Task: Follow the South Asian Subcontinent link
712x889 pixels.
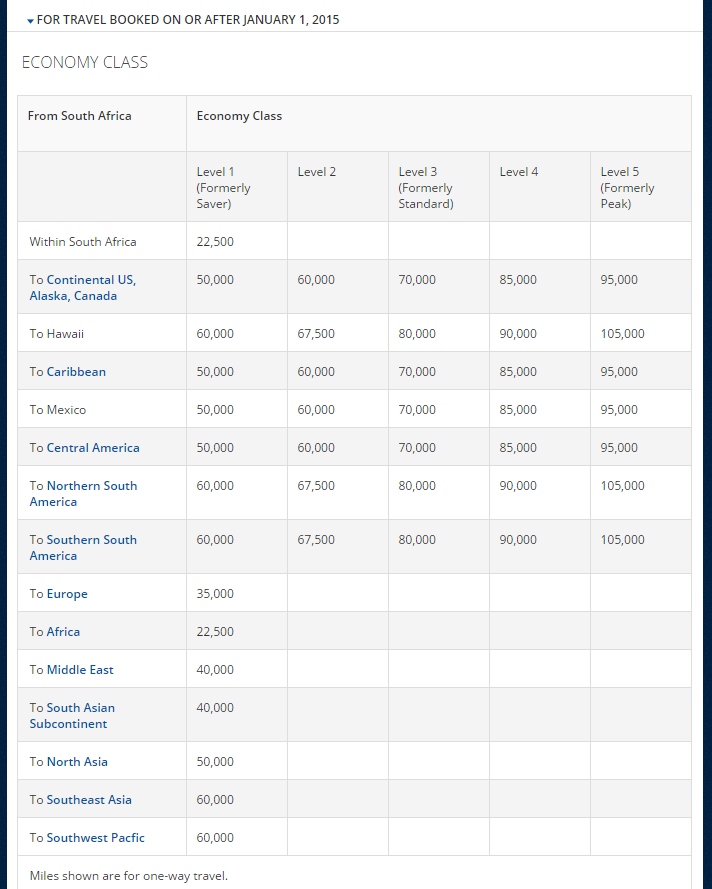Action: (x=80, y=716)
